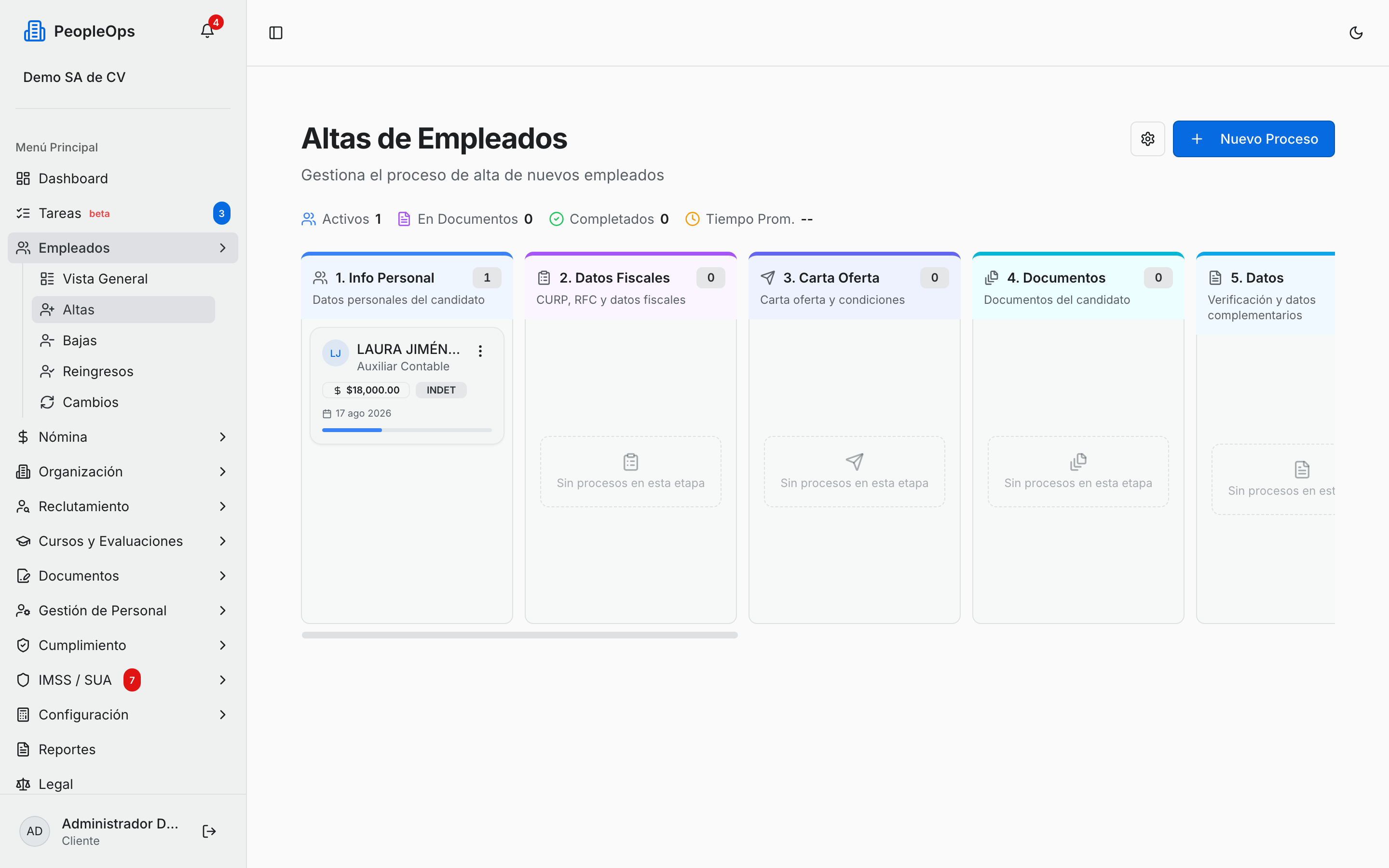1389x868 pixels.
Task: Click the INDET contract badge
Action: tap(441, 391)
